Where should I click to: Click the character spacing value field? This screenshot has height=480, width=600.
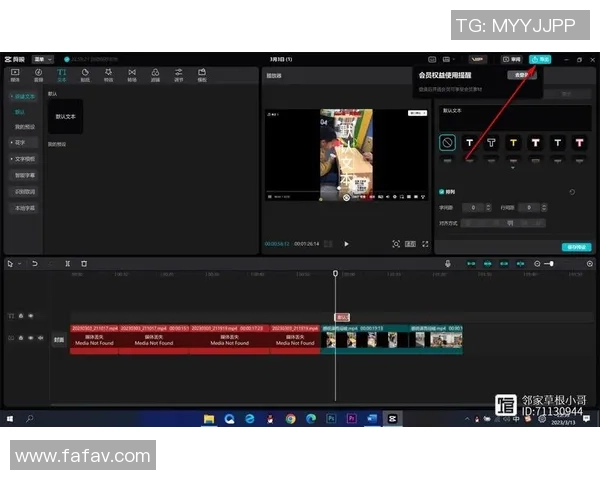click(474, 207)
